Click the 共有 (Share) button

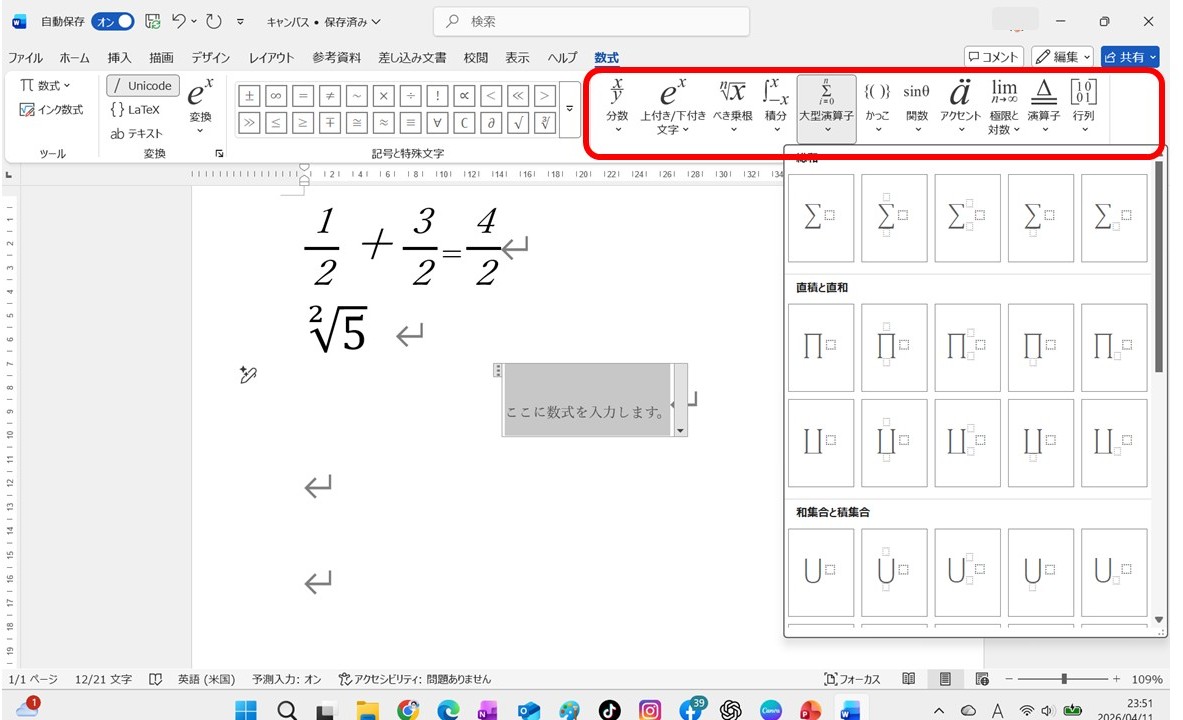tap(1129, 57)
